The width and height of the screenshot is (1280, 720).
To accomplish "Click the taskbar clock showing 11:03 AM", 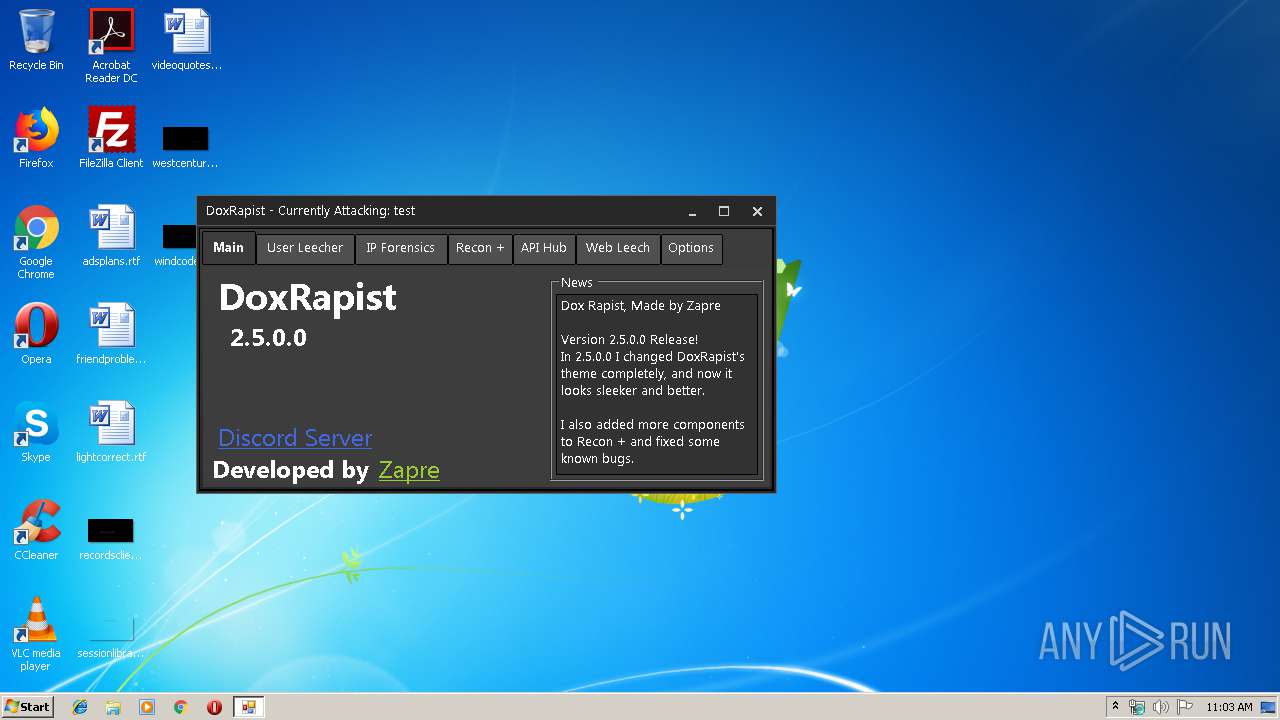I will (1229, 707).
